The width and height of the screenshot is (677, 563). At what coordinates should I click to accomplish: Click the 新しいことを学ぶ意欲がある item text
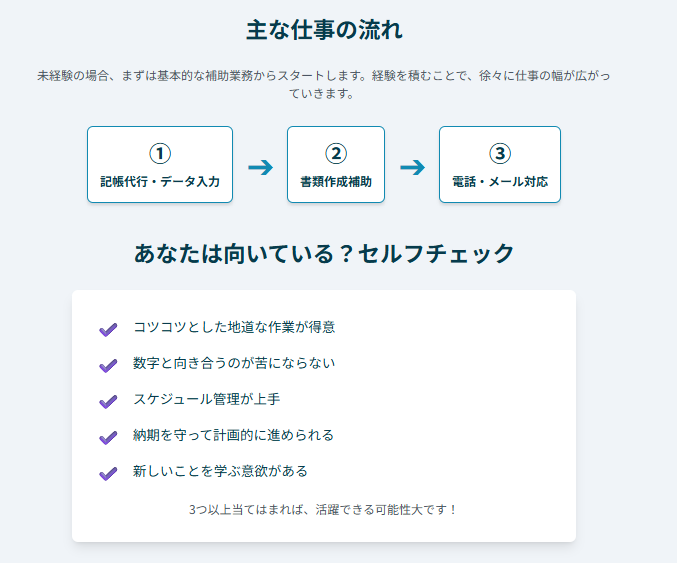(220, 471)
